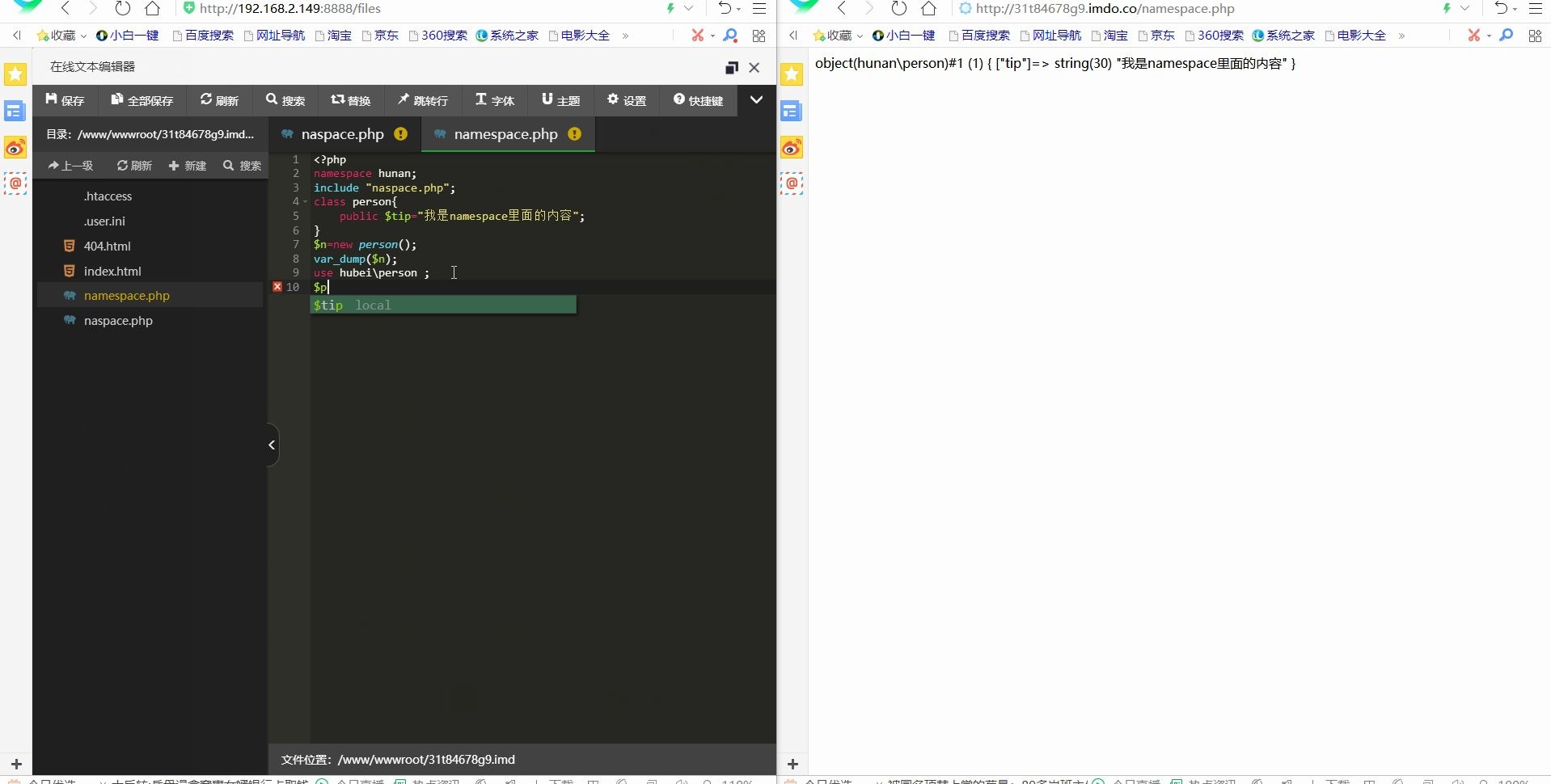Choose $tip local autocomplete suggestion
The width and height of the screenshot is (1551, 784).
pos(443,305)
